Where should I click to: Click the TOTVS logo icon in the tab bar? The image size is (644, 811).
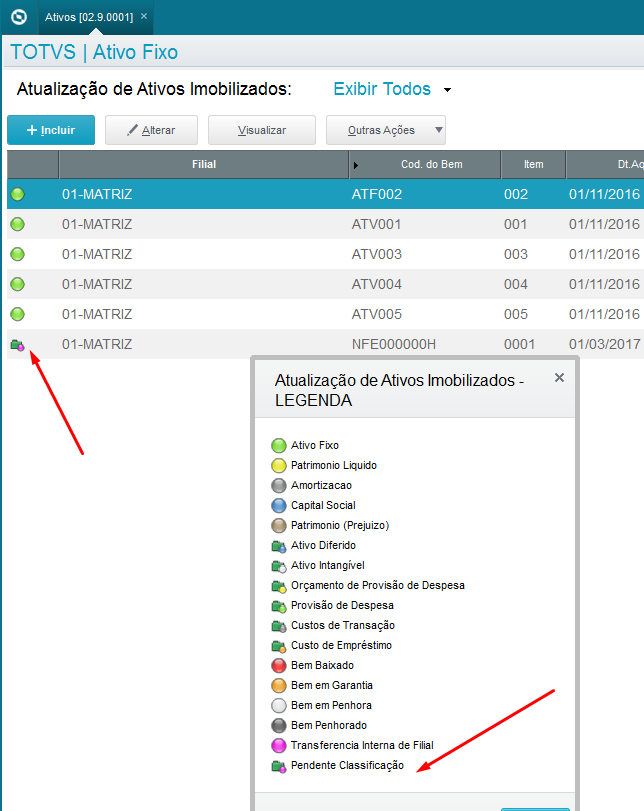tap(19, 17)
